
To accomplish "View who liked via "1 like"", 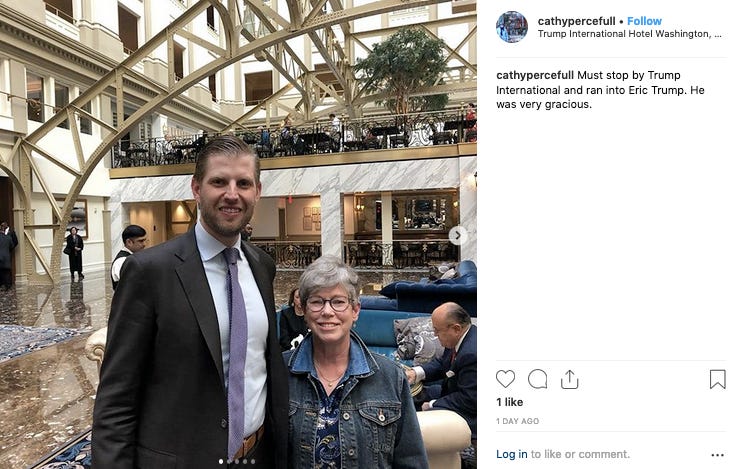I will tap(509, 402).
